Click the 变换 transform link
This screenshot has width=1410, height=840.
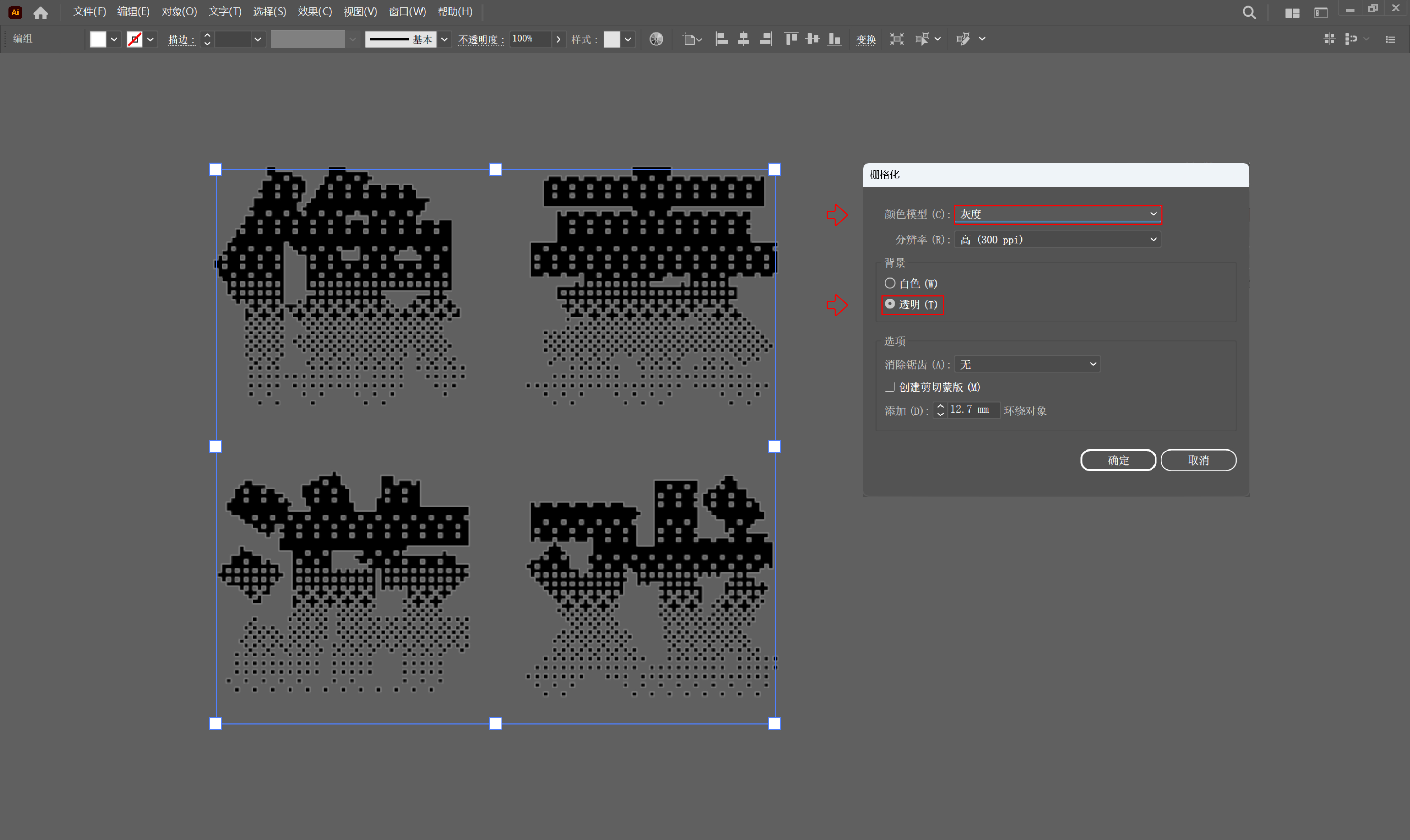(865, 40)
